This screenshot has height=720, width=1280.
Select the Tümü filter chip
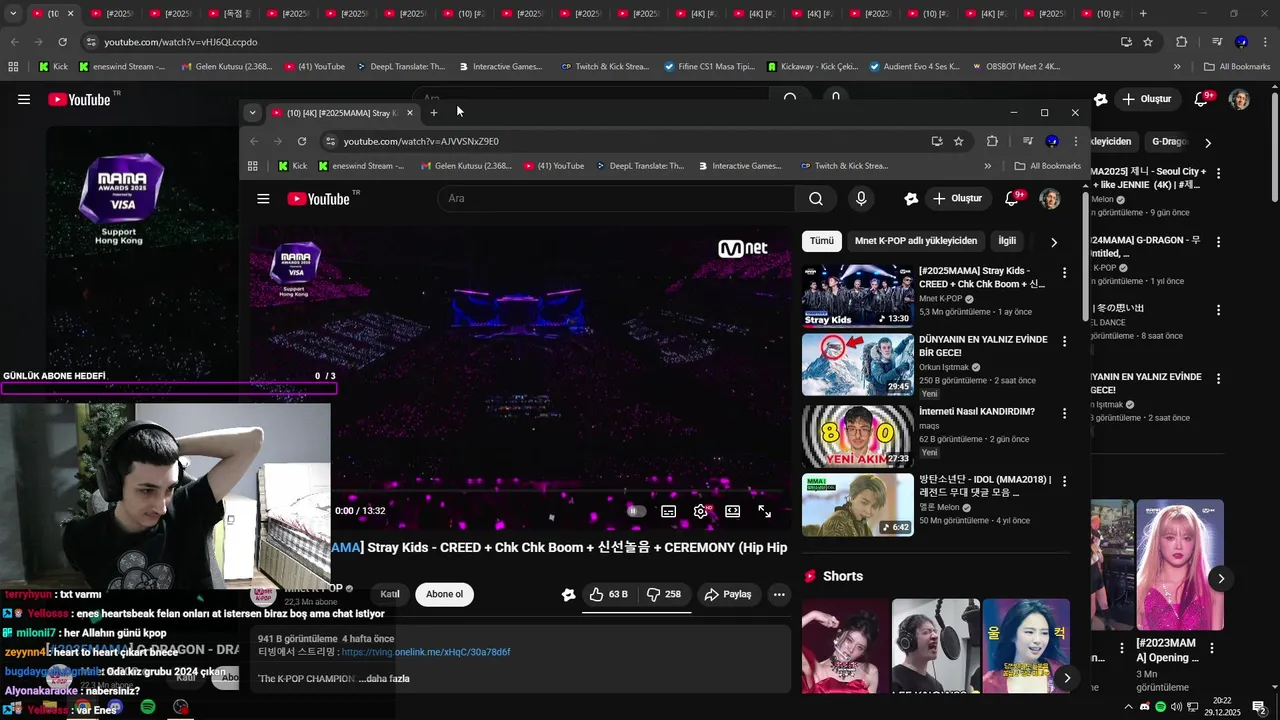click(x=821, y=241)
